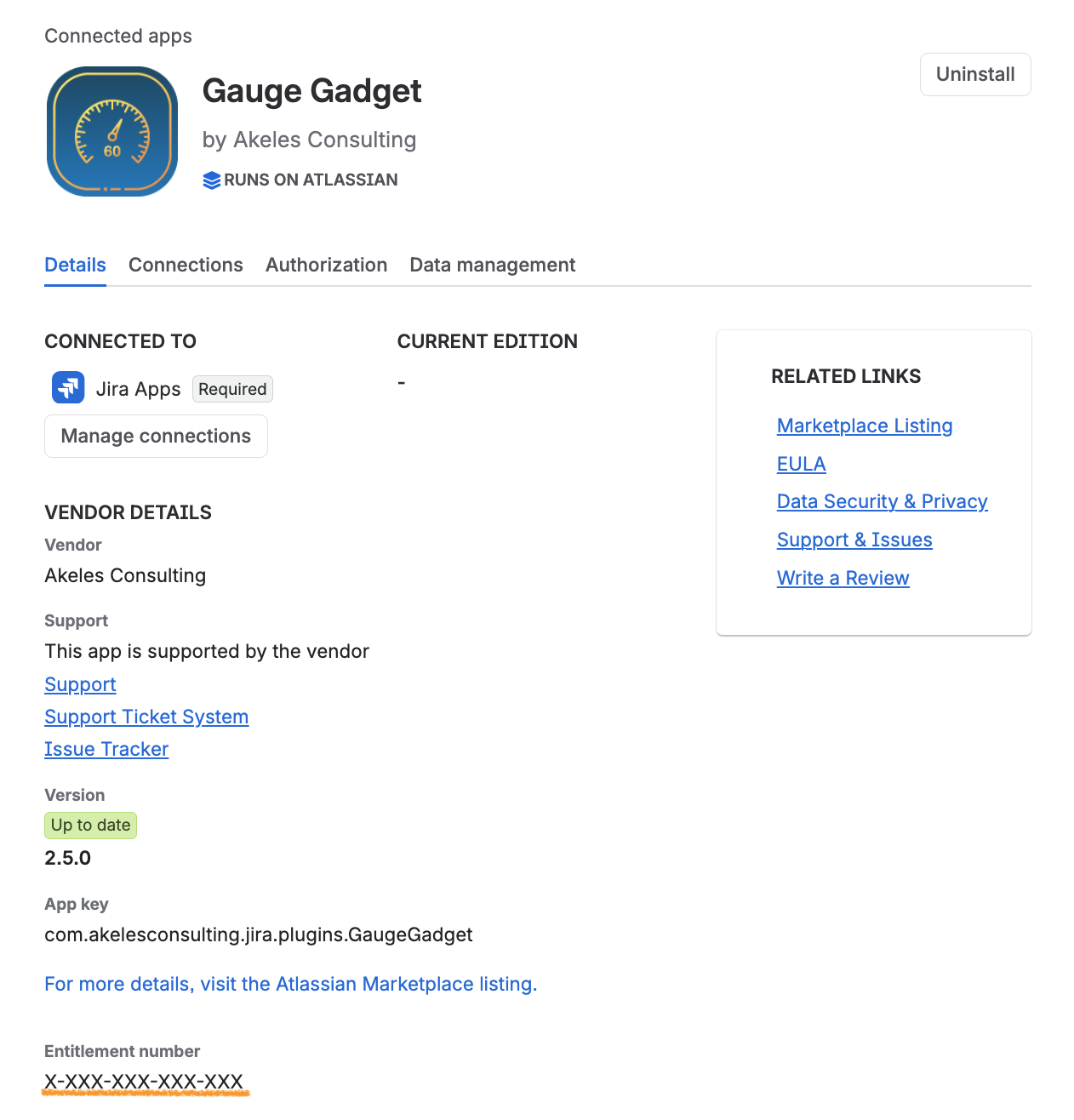This screenshot has width=1074, height=1120.
Task: Click the RUNS ON ATLASSIAN label
Action: (311, 180)
